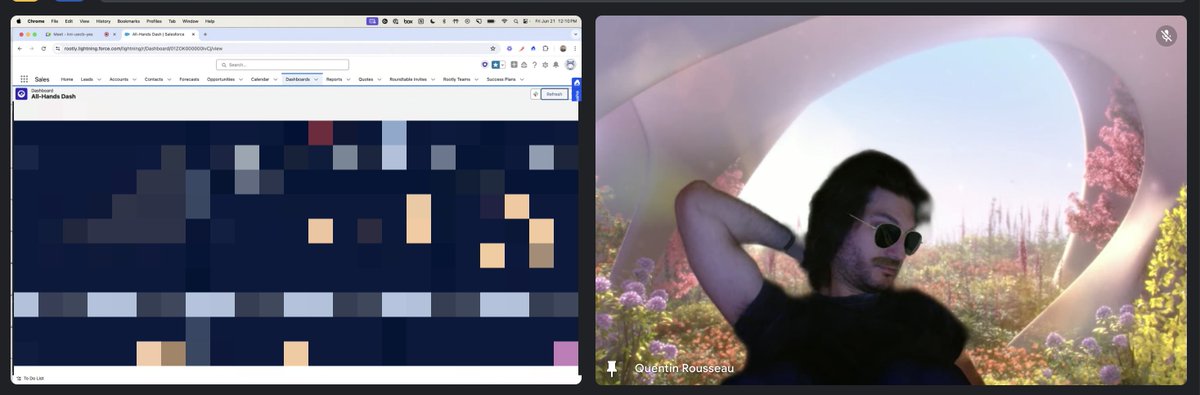Click the red pen Chrome extension icon
This screenshot has height=395, width=1200.
521,48
